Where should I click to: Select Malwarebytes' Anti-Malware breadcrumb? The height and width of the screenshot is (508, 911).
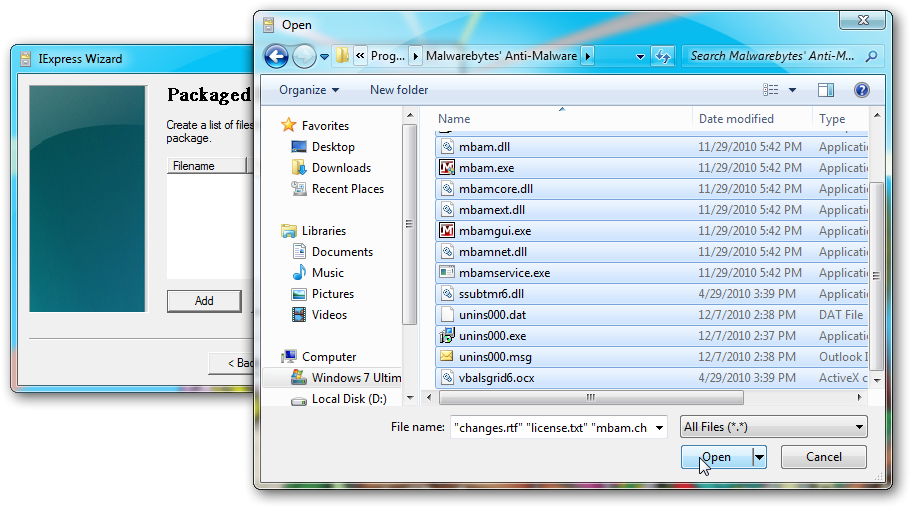(x=501, y=56)
